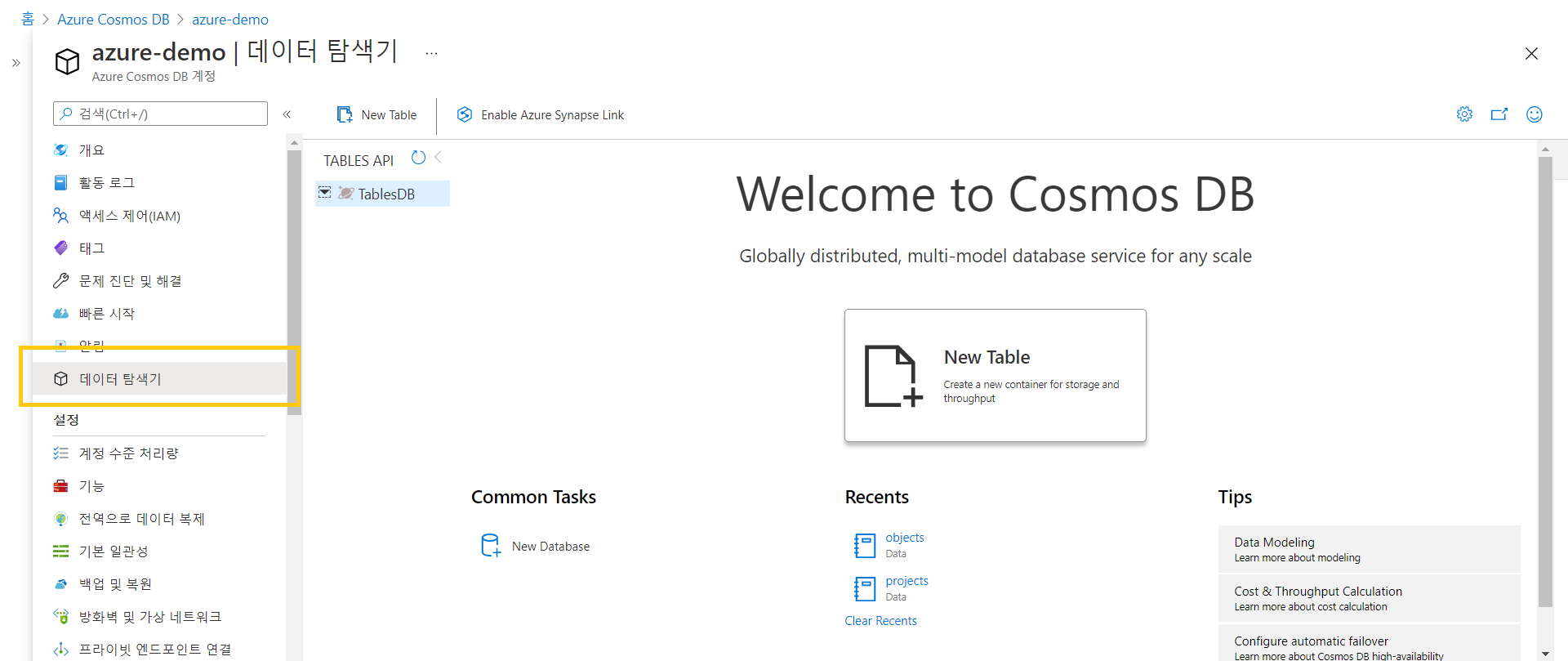Image resolution: width=1568 pixels, height=661 pixels.
Task: Close the azure-demo blade
Action: pyautogui.click(x=1531, y=54)
